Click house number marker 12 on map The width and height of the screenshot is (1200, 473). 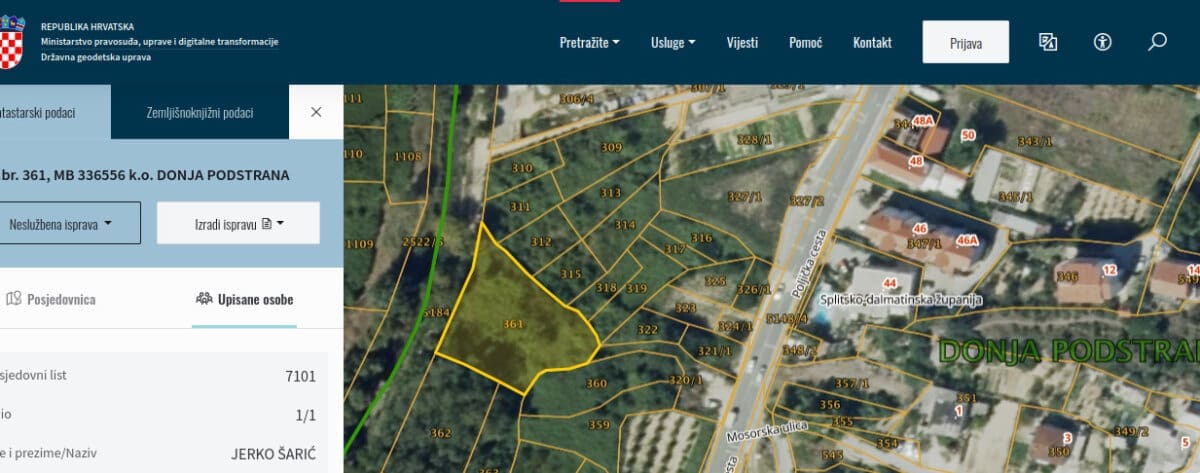pyautogui.click(x=1110, y=270)
